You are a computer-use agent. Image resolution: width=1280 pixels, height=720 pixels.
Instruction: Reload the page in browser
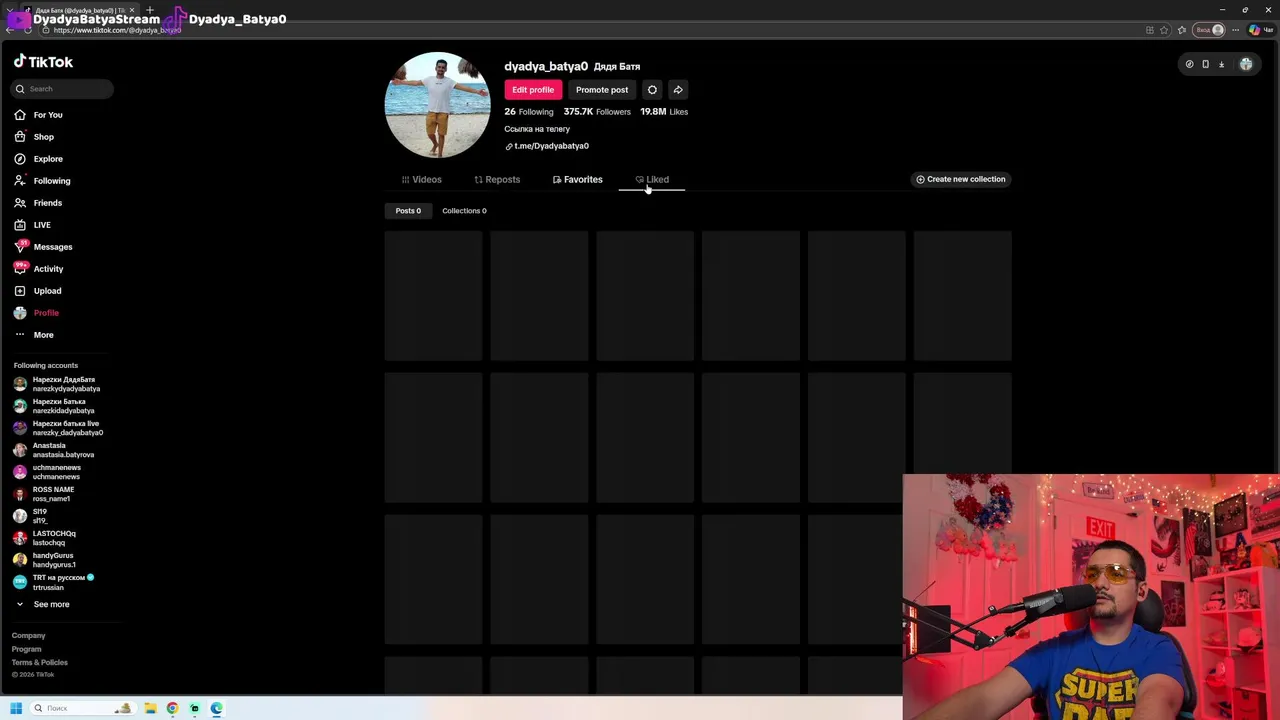point(27,30)
